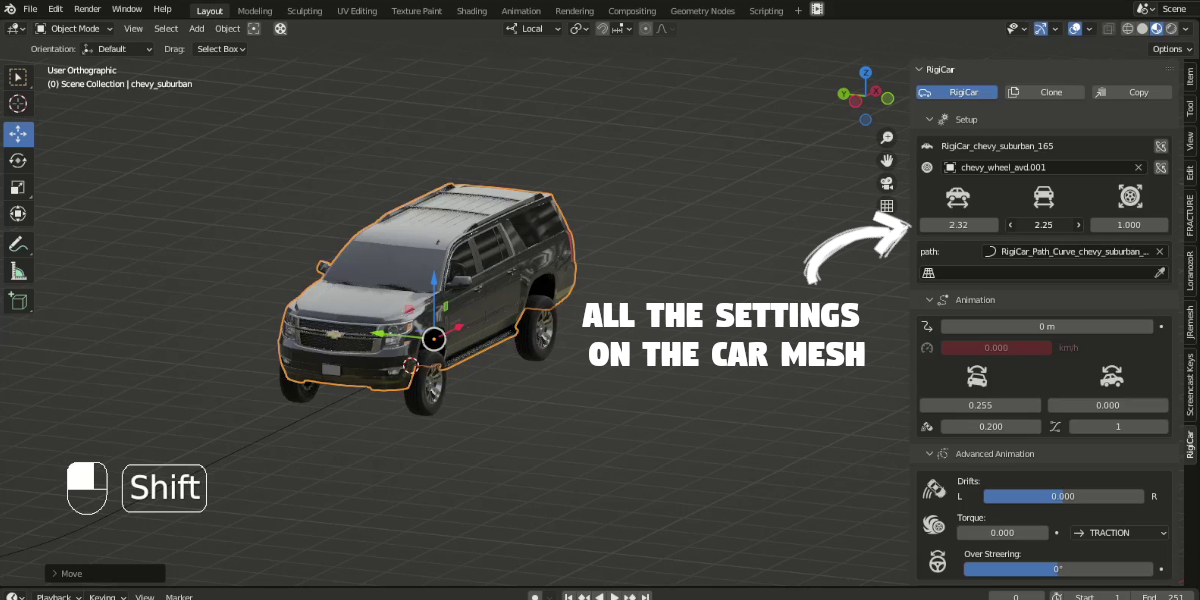The image size is (1200, 600).
Task: Open the TRACTION torque dropdown
Action: coord(1119,532)
